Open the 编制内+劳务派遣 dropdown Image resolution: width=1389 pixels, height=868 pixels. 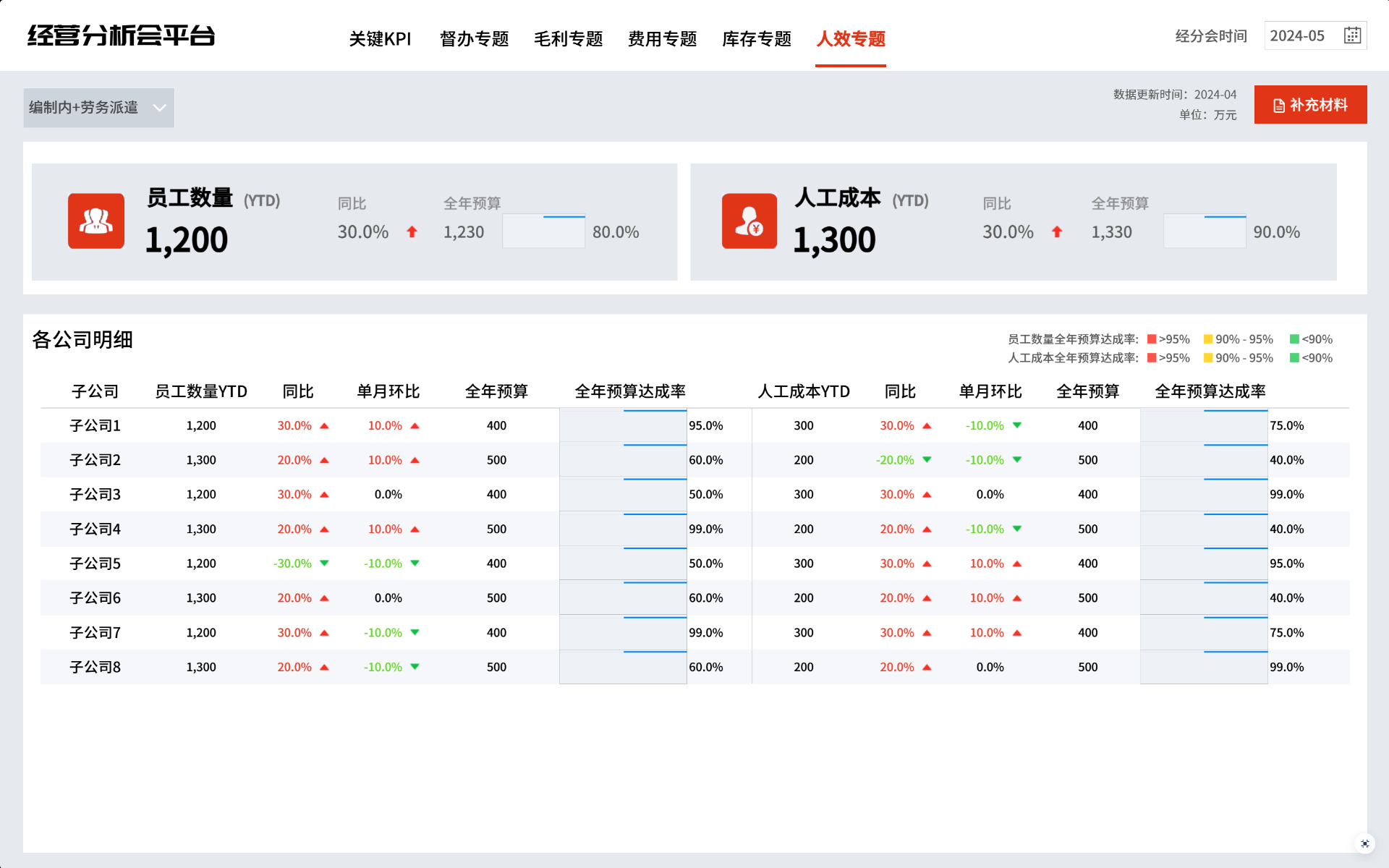[84, 108]
